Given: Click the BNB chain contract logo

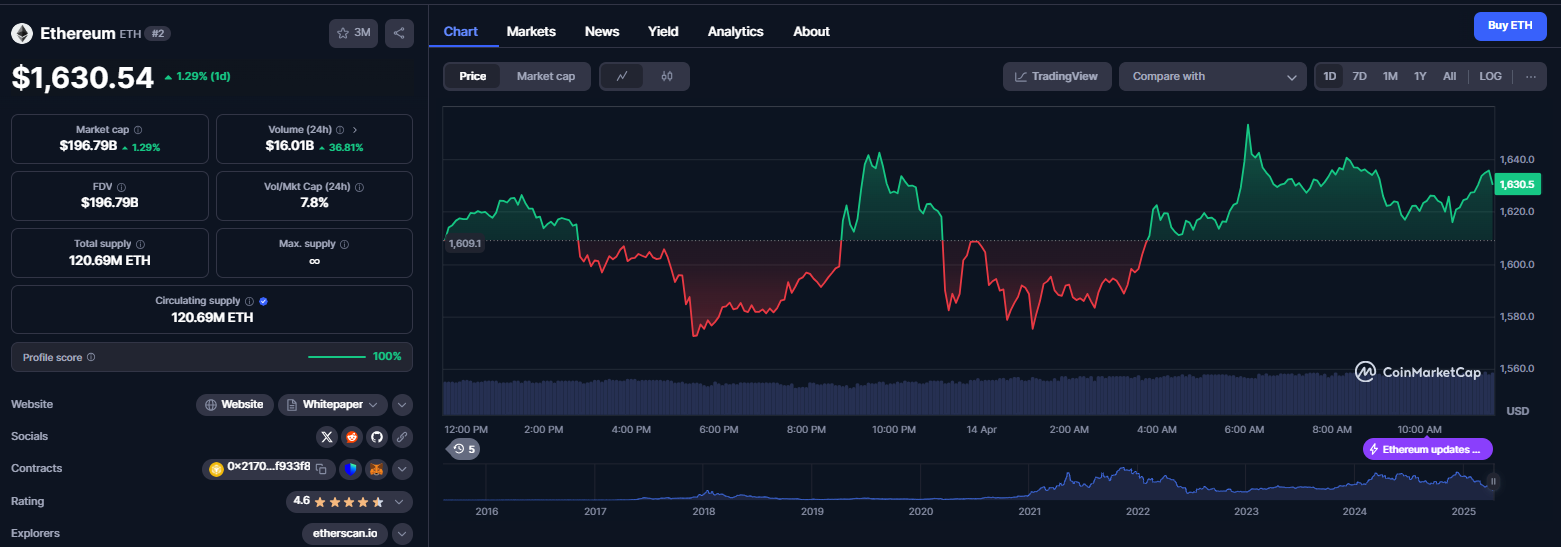Looking at the screenshot, I should pyautogui.click(x=216, y=468).
